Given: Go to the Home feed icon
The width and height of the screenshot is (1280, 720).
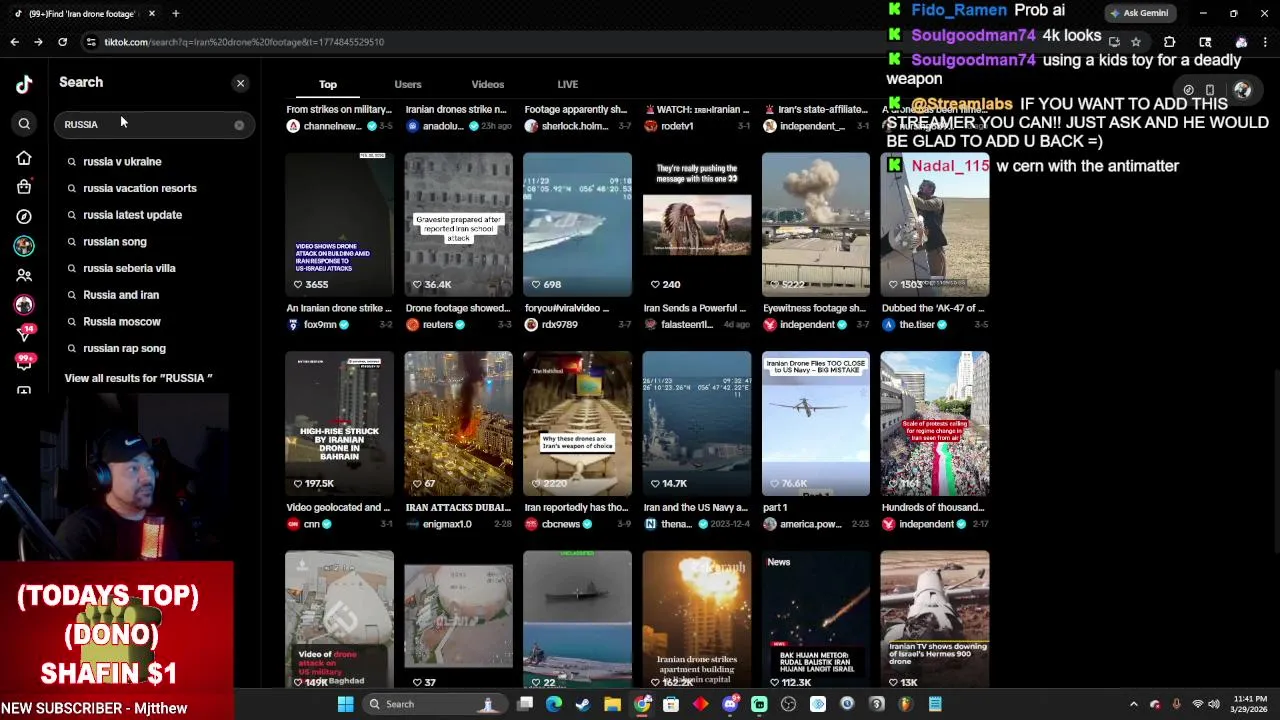Looking at the screenshot, I should [24, 158].
